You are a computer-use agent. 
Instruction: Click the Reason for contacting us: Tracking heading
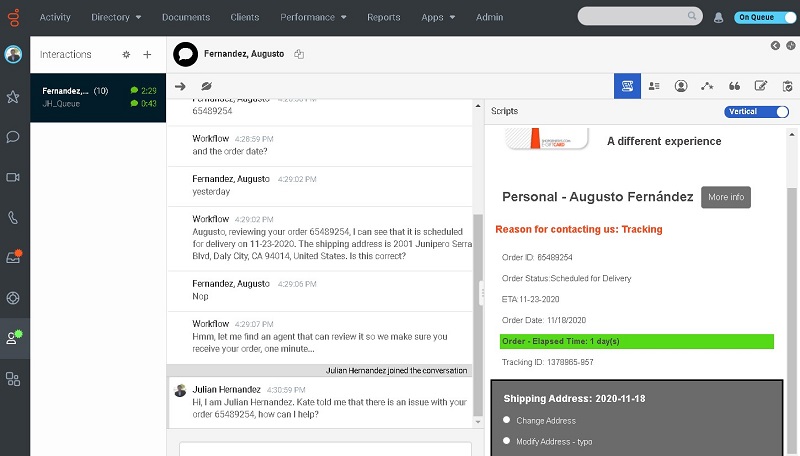pos(579,229)
